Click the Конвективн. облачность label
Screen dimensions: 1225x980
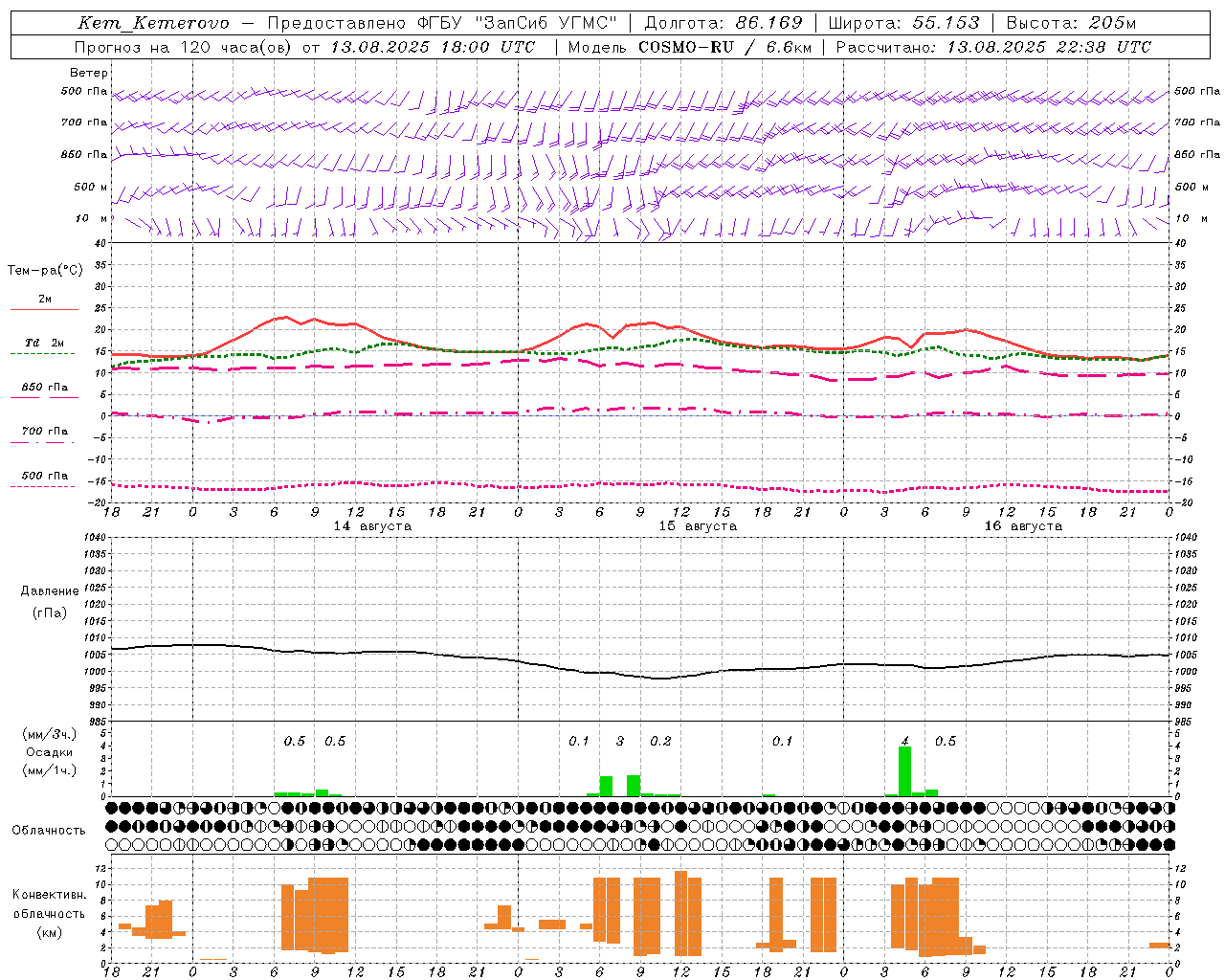[49, 904]
